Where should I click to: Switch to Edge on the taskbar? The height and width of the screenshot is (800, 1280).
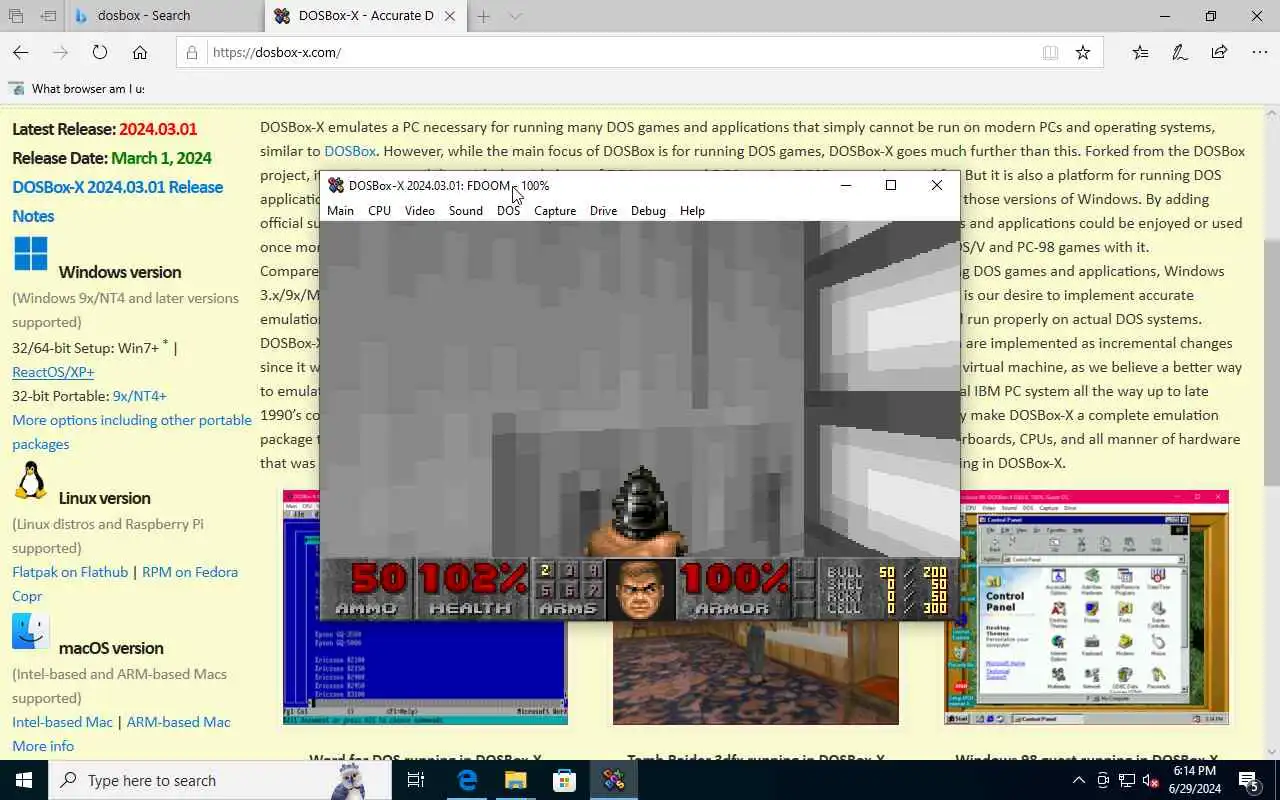click(x=467, y=780)
